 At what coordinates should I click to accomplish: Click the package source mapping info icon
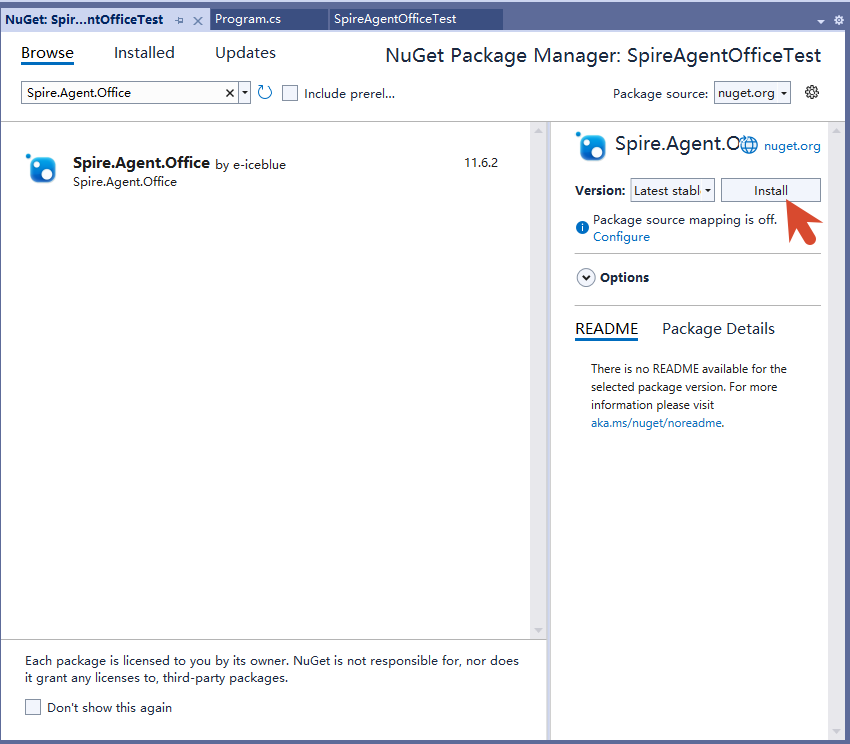click(582, 227)
